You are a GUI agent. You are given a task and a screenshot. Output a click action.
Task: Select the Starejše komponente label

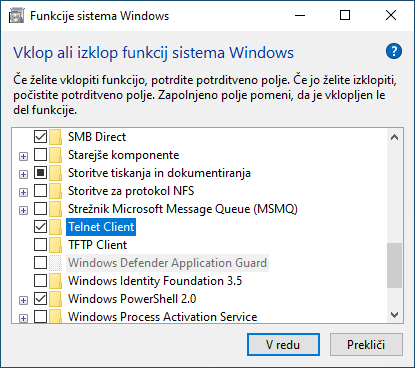(x=123, y=155)
